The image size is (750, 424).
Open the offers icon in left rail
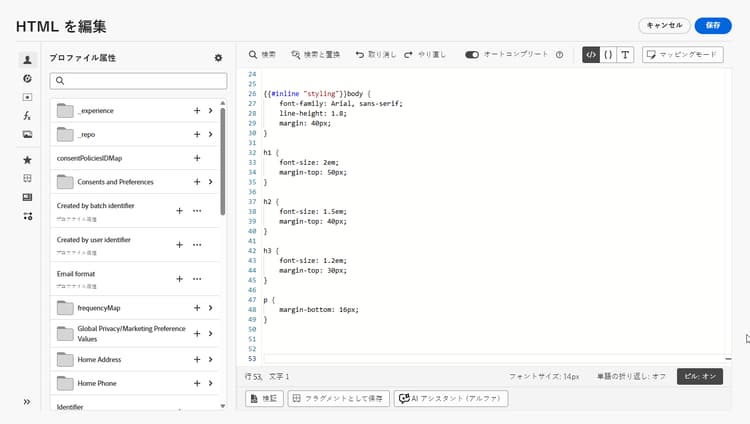[x=27, y=97]
